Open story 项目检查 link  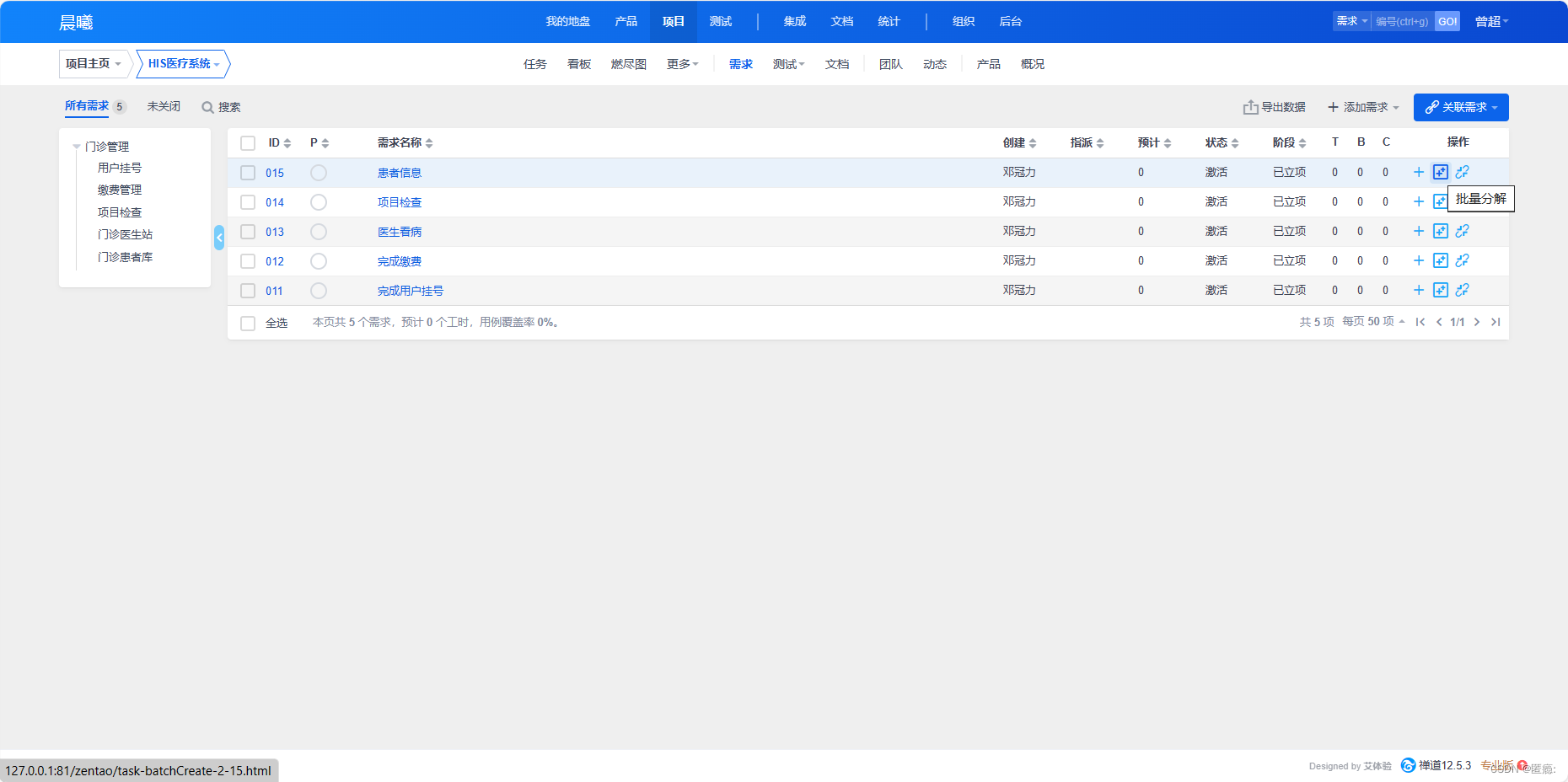pos(400,202)
